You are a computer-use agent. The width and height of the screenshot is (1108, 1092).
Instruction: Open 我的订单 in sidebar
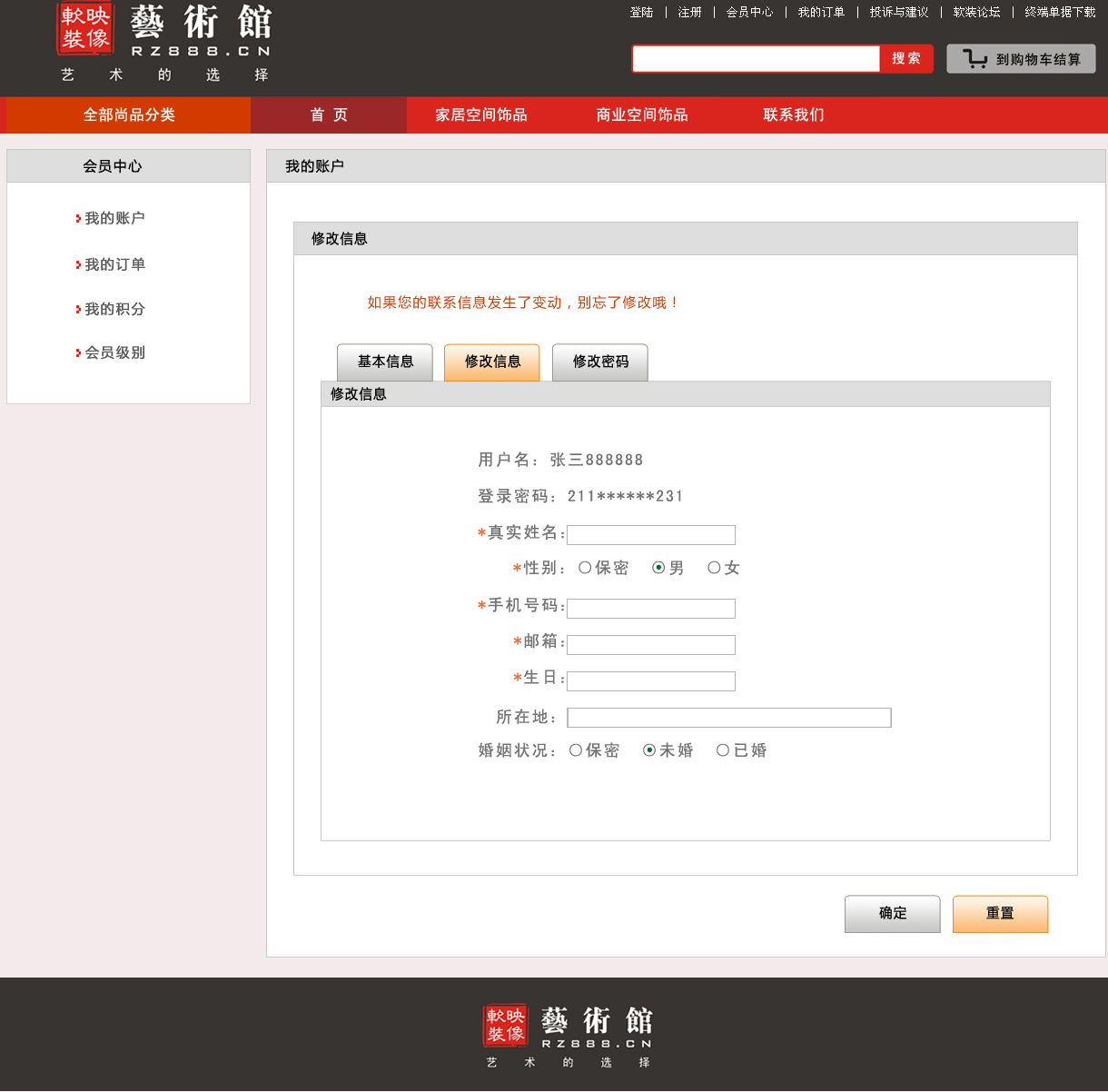click(114, 264)
